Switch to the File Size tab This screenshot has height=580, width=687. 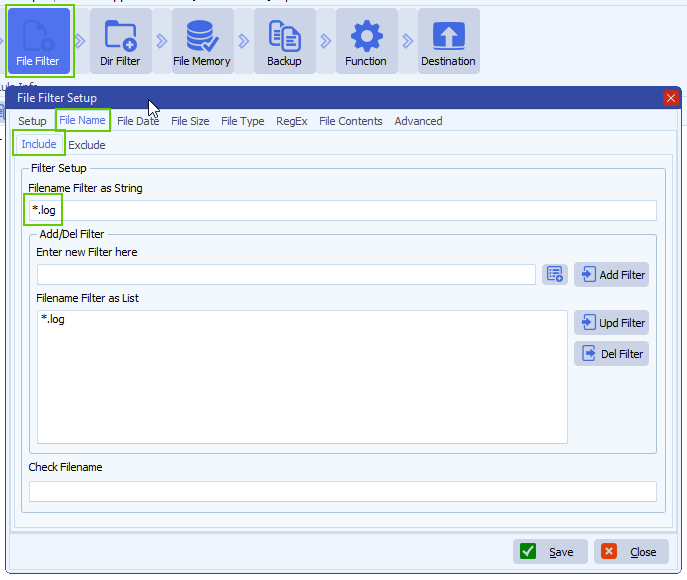coord(190,121)
